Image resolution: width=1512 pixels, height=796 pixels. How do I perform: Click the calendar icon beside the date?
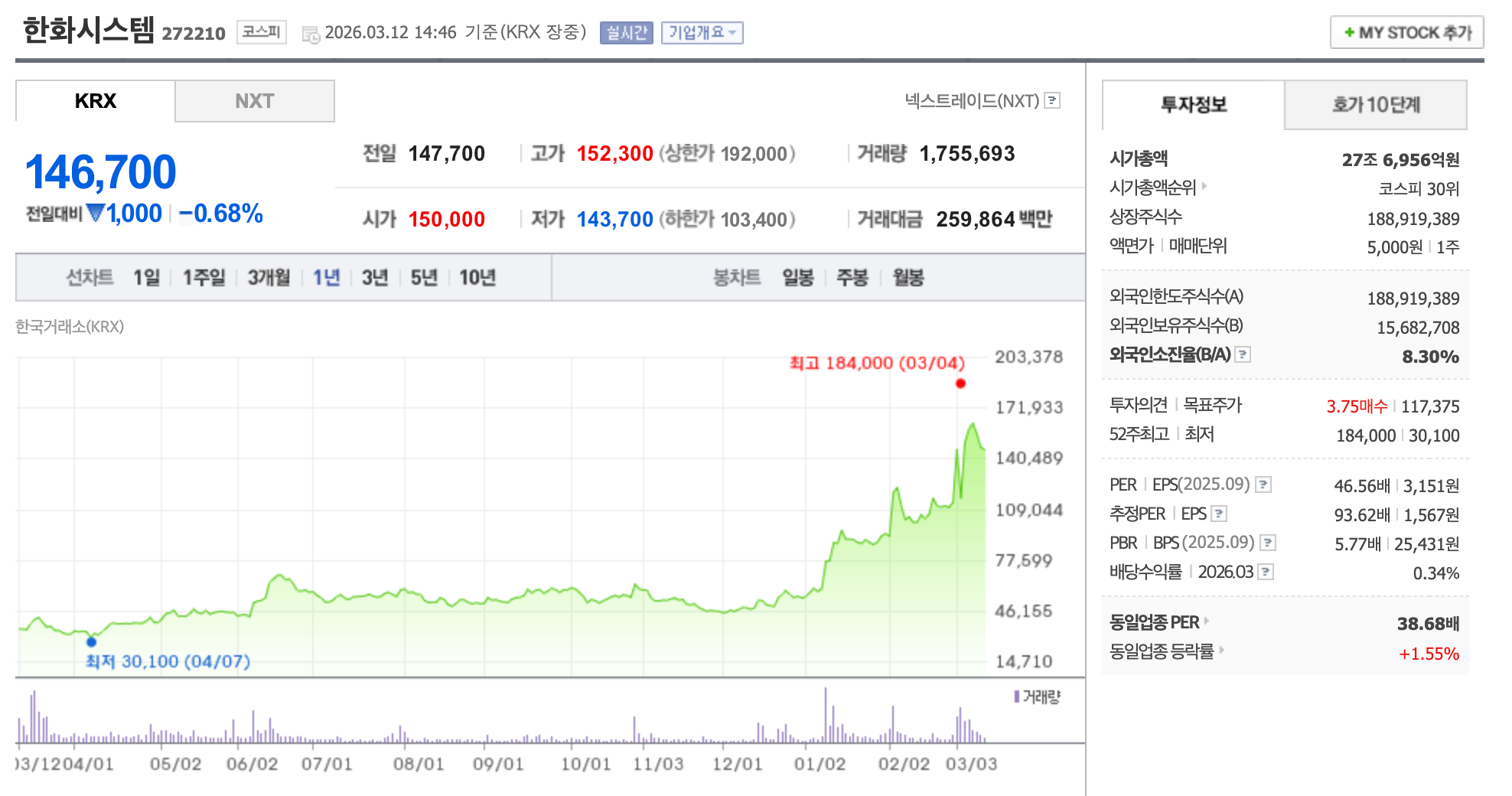[x=311, y=34]
